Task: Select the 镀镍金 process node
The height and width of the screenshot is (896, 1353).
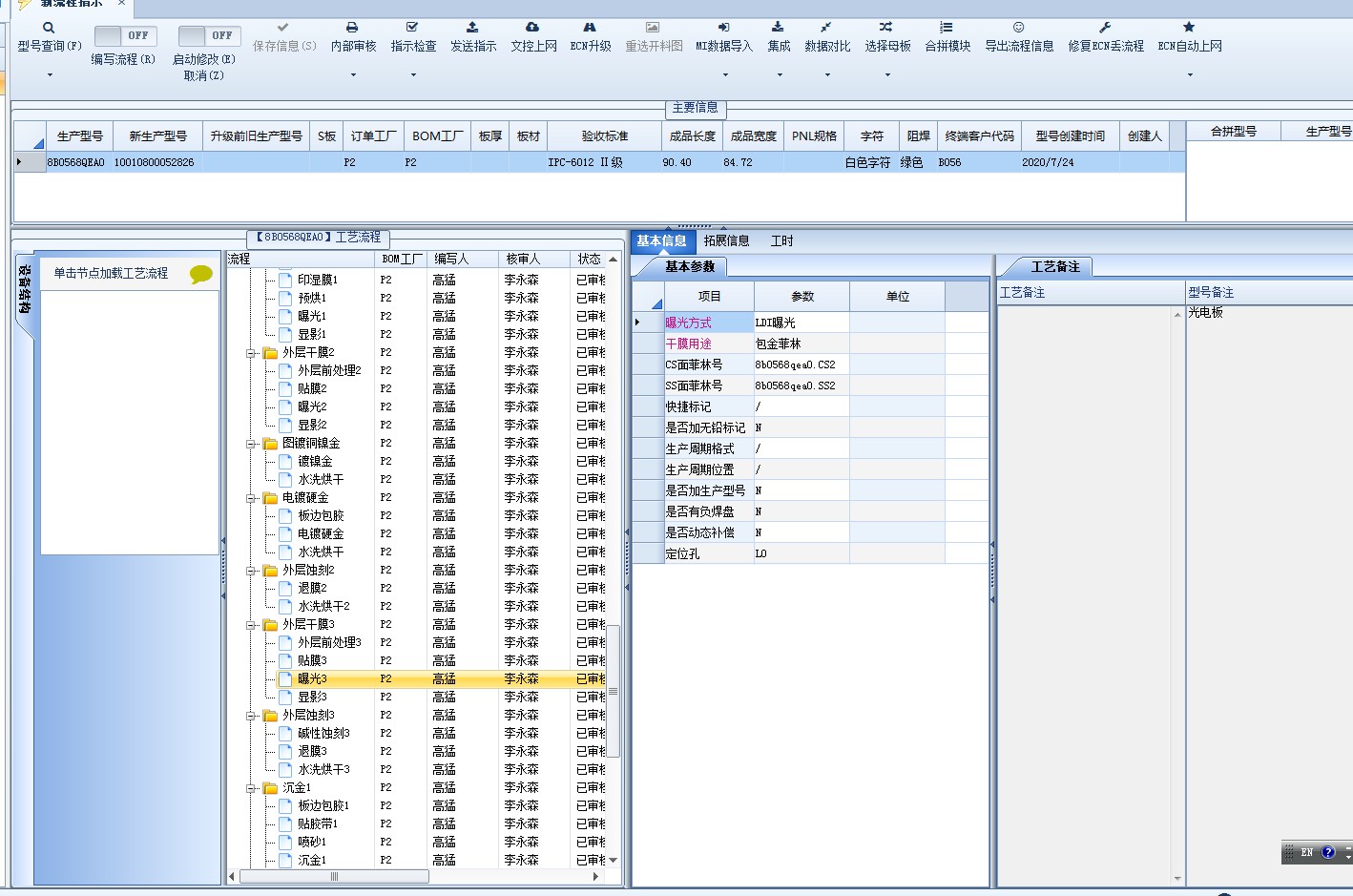Action: [315, 462]
